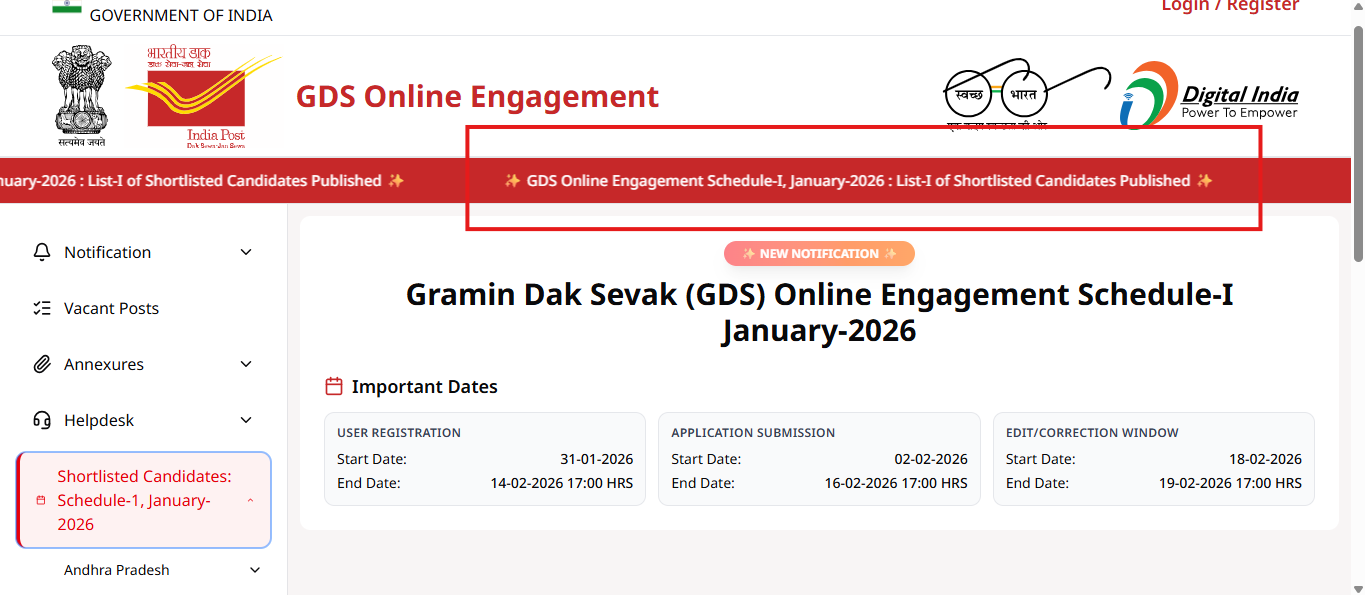Select the Vacant Posts checklist icon

coord(42,308)
